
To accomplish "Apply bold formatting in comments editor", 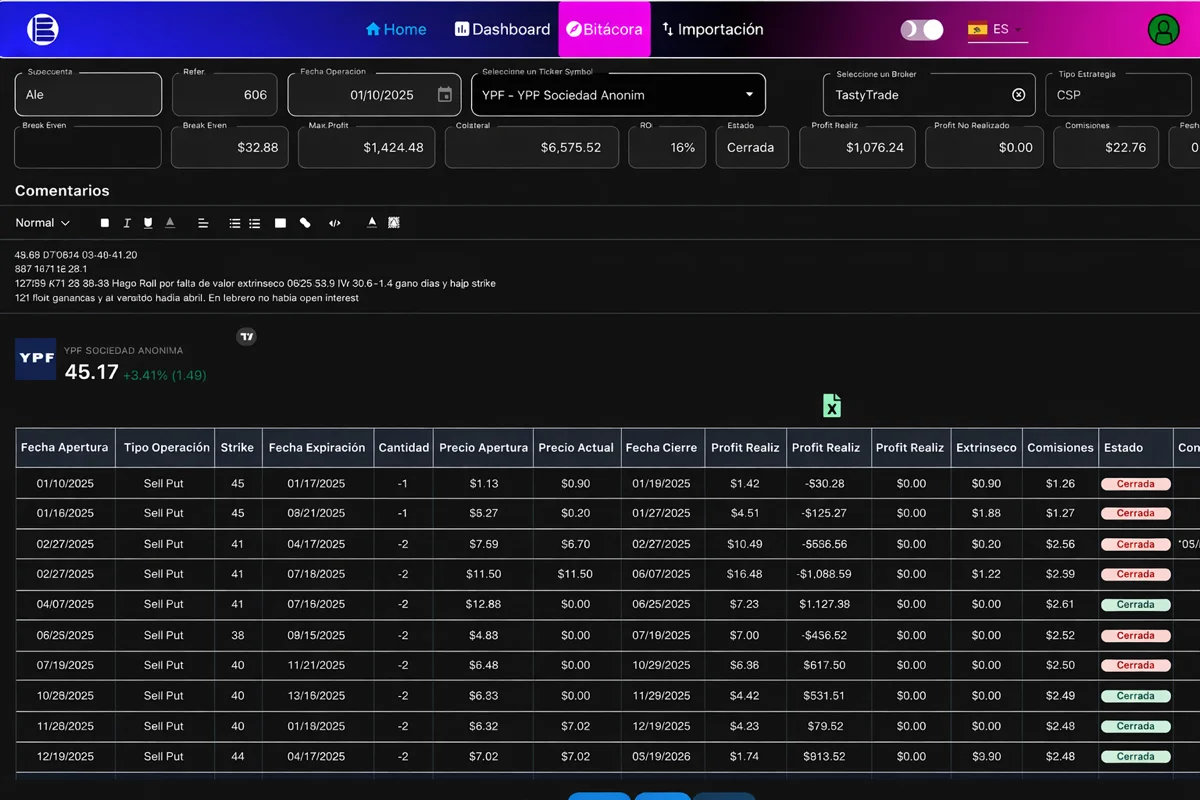I will [x=105, y=223].
